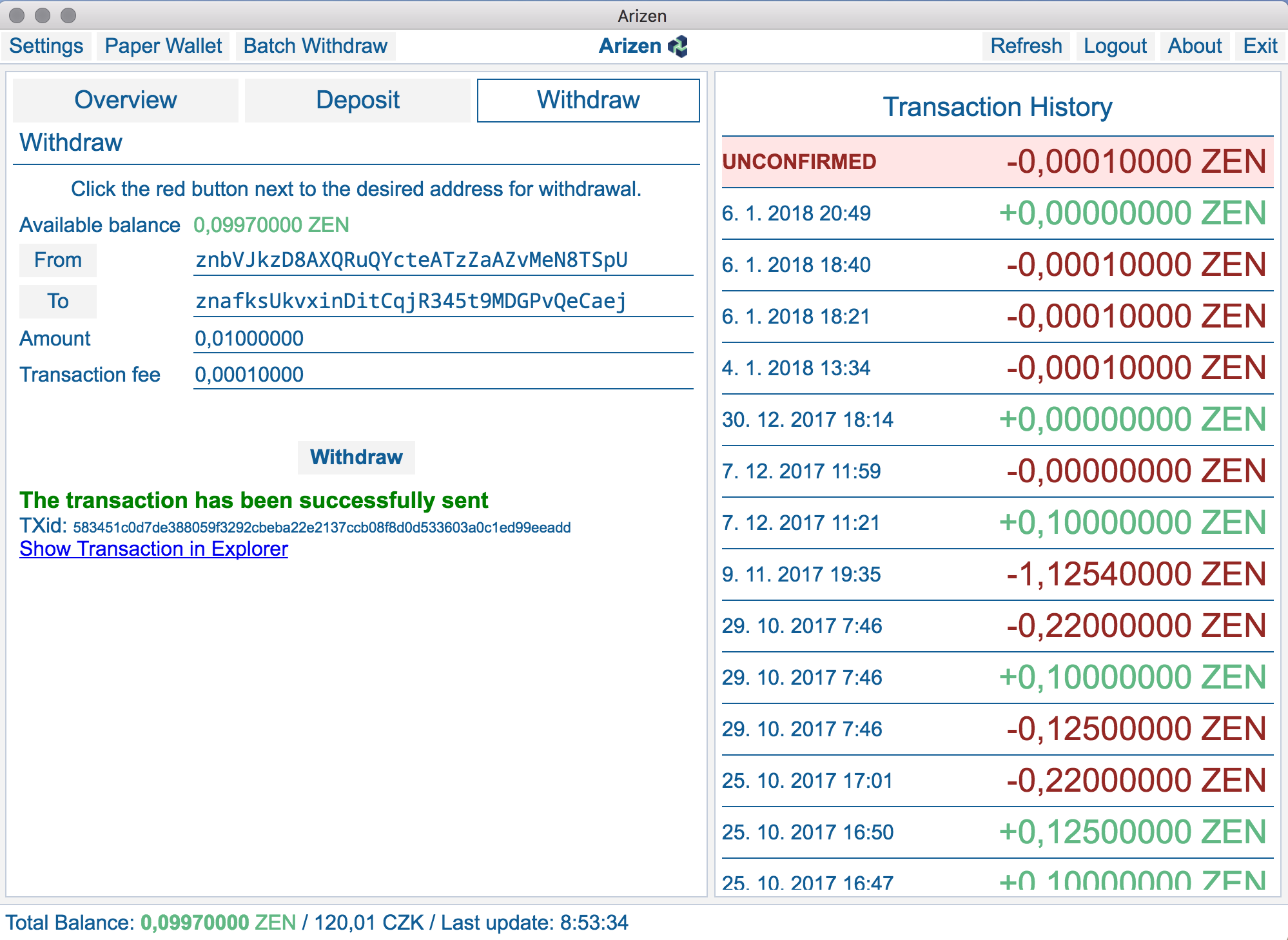Open Batch Withdraw

[315, 46]
